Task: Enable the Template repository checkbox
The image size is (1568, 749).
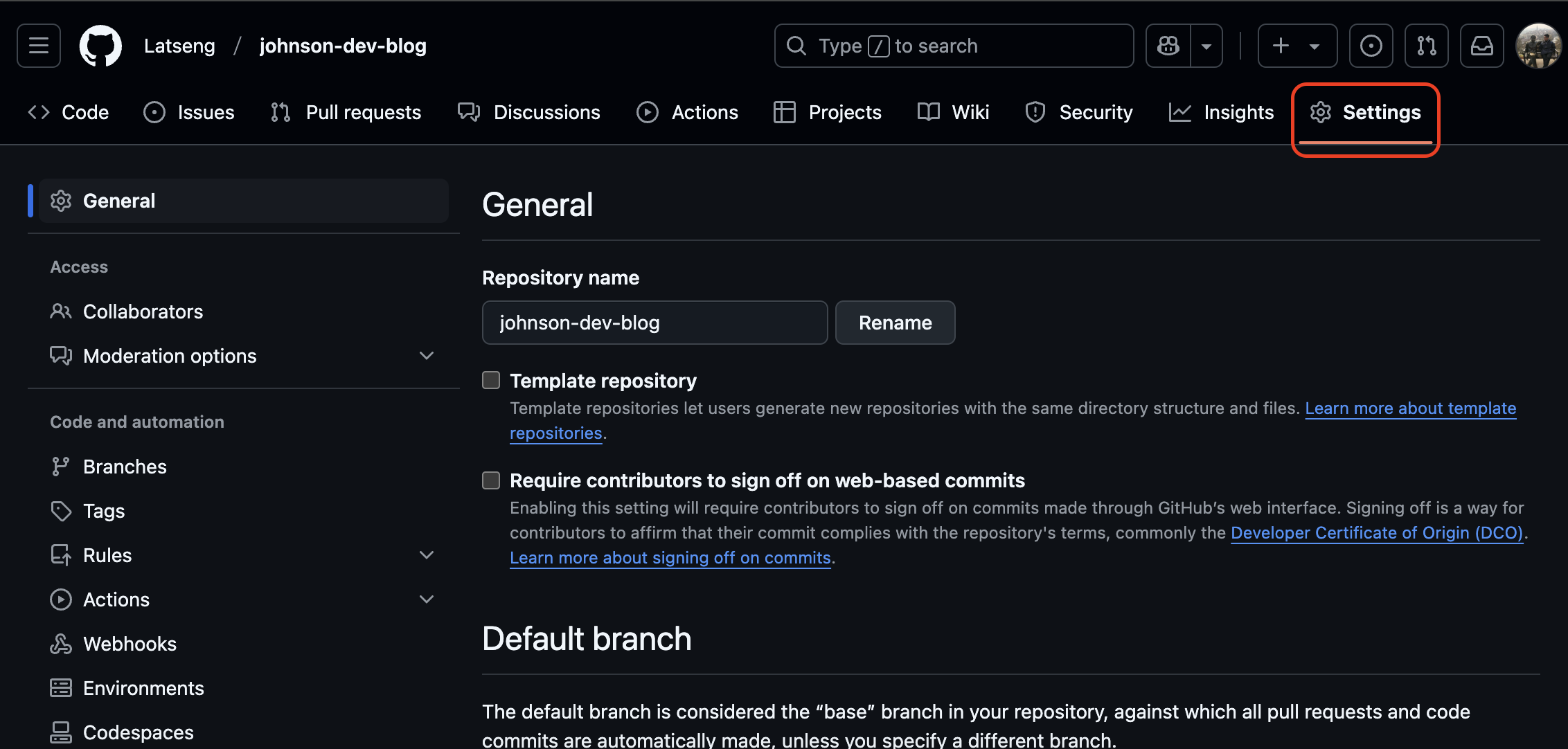Action: [x=491, y=380]
